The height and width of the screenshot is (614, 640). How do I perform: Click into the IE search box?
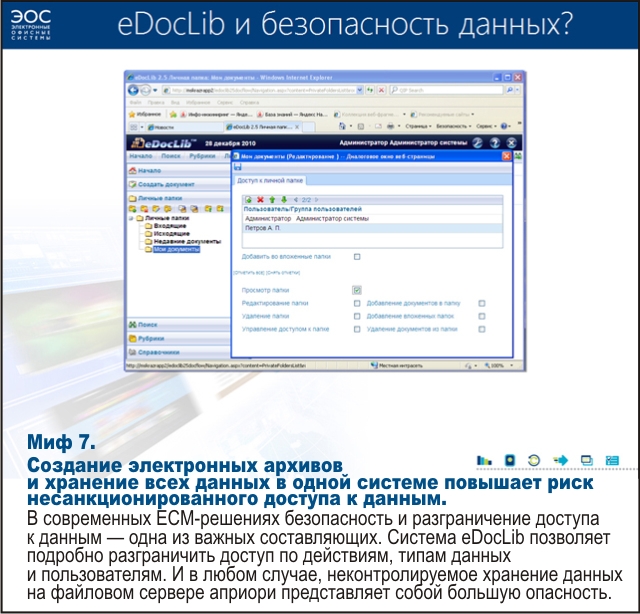(447, 90)
